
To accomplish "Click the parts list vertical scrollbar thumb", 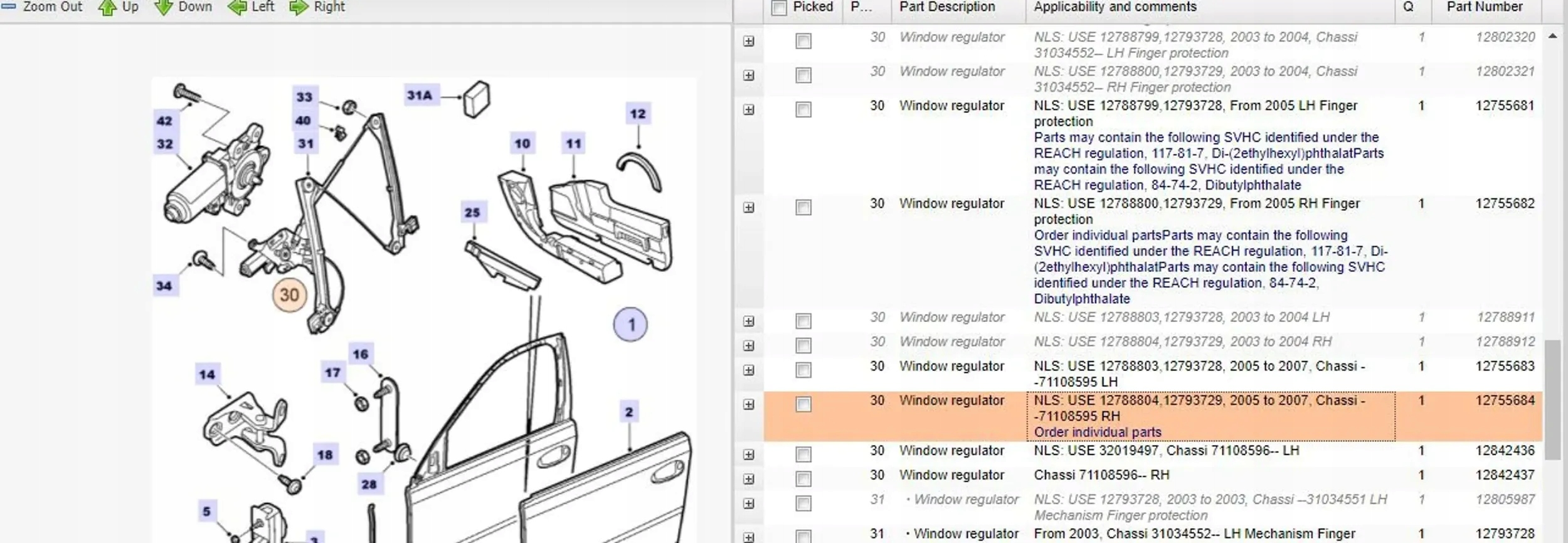I will coord(1552,400).
